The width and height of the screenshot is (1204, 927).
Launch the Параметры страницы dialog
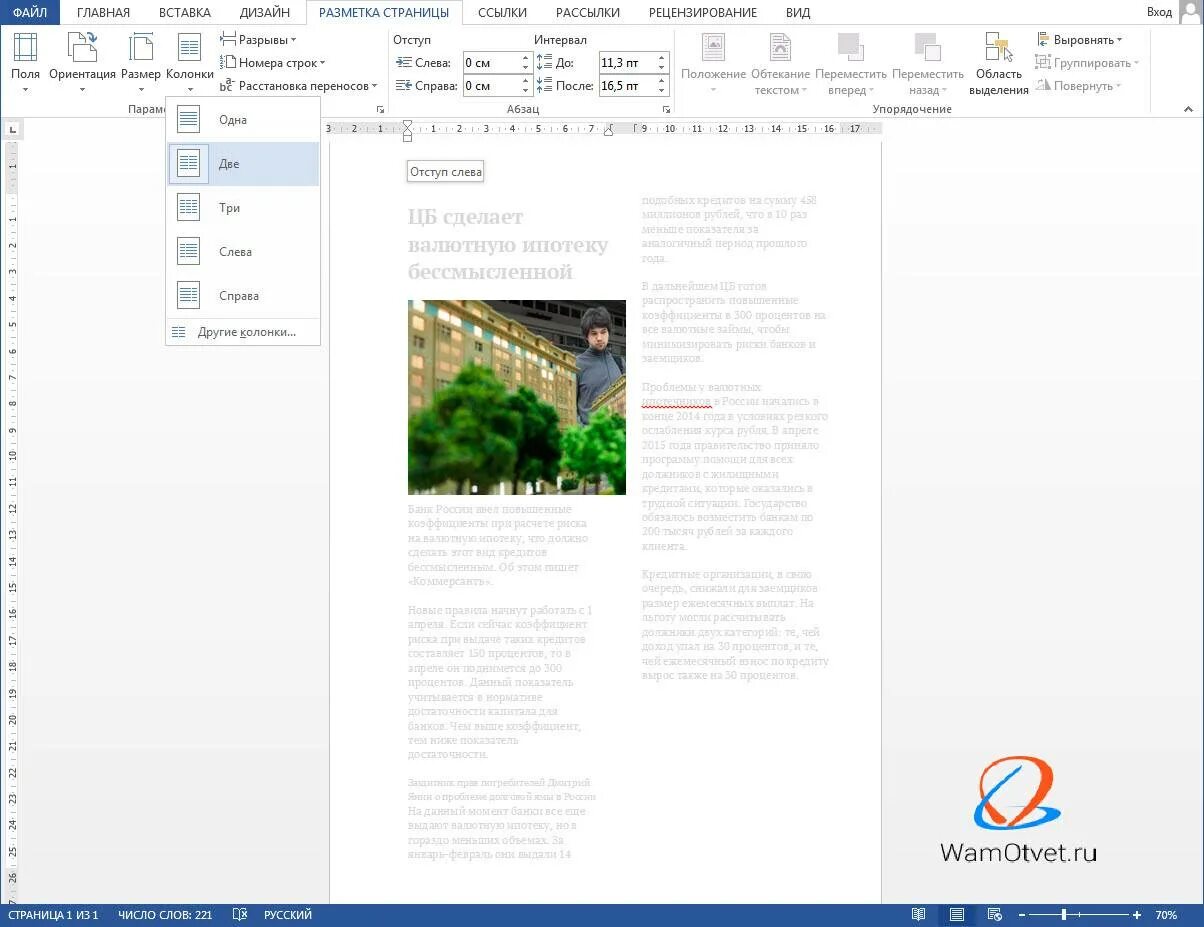pyautogui.click(x=379, y=109)
